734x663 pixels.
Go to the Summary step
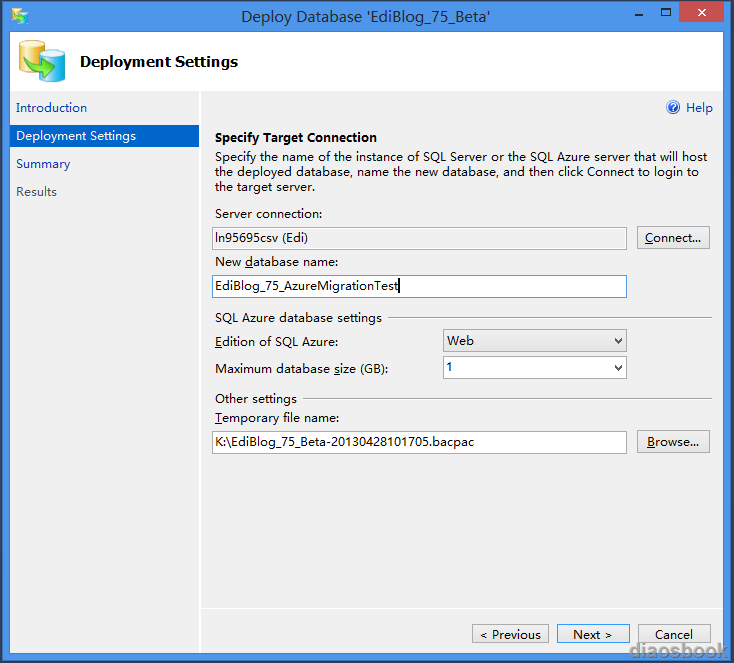point(43,164)
